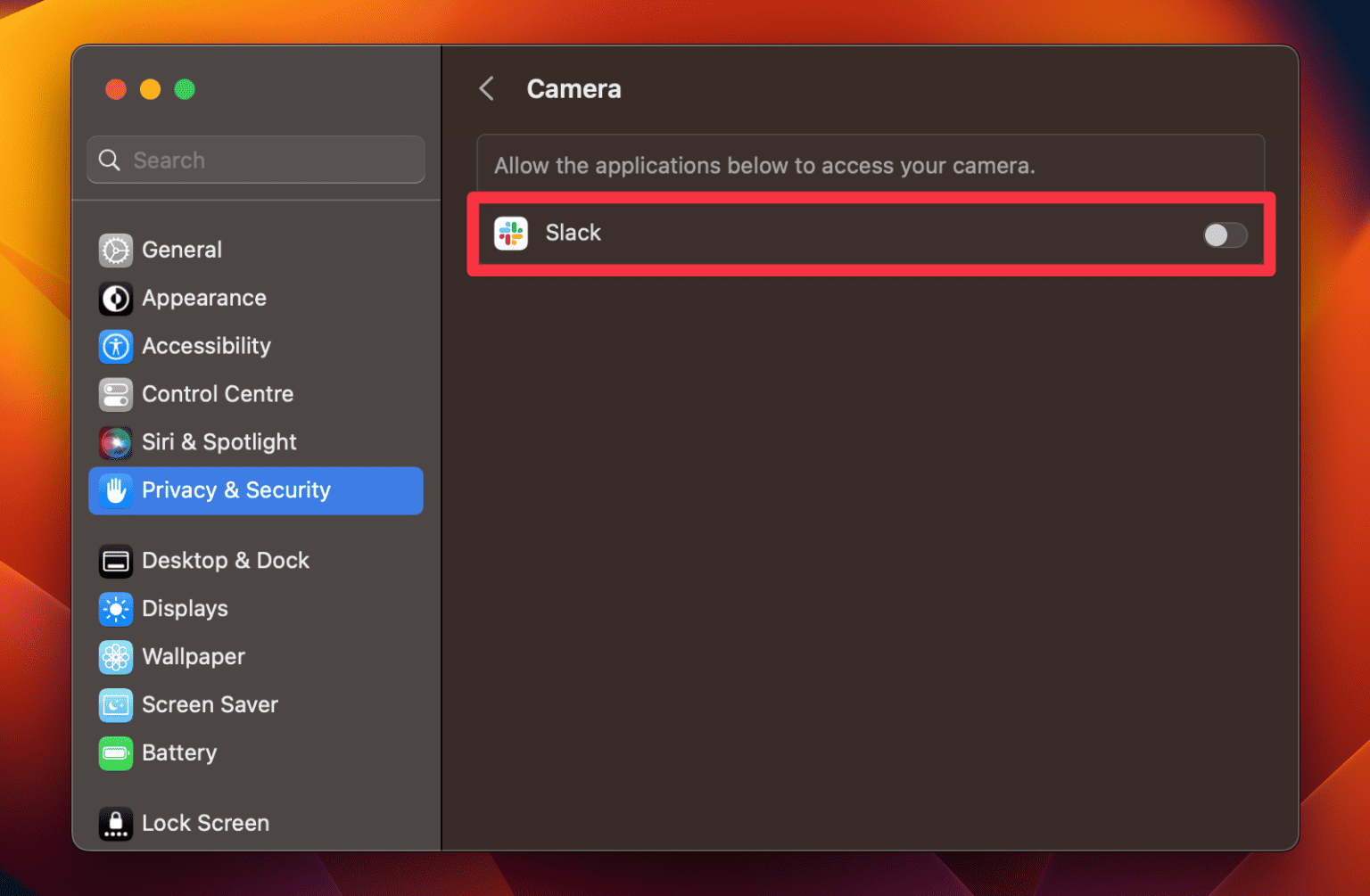
Task: Click the Accessibility sidebar icon
Action: click(x=115, y=347)
